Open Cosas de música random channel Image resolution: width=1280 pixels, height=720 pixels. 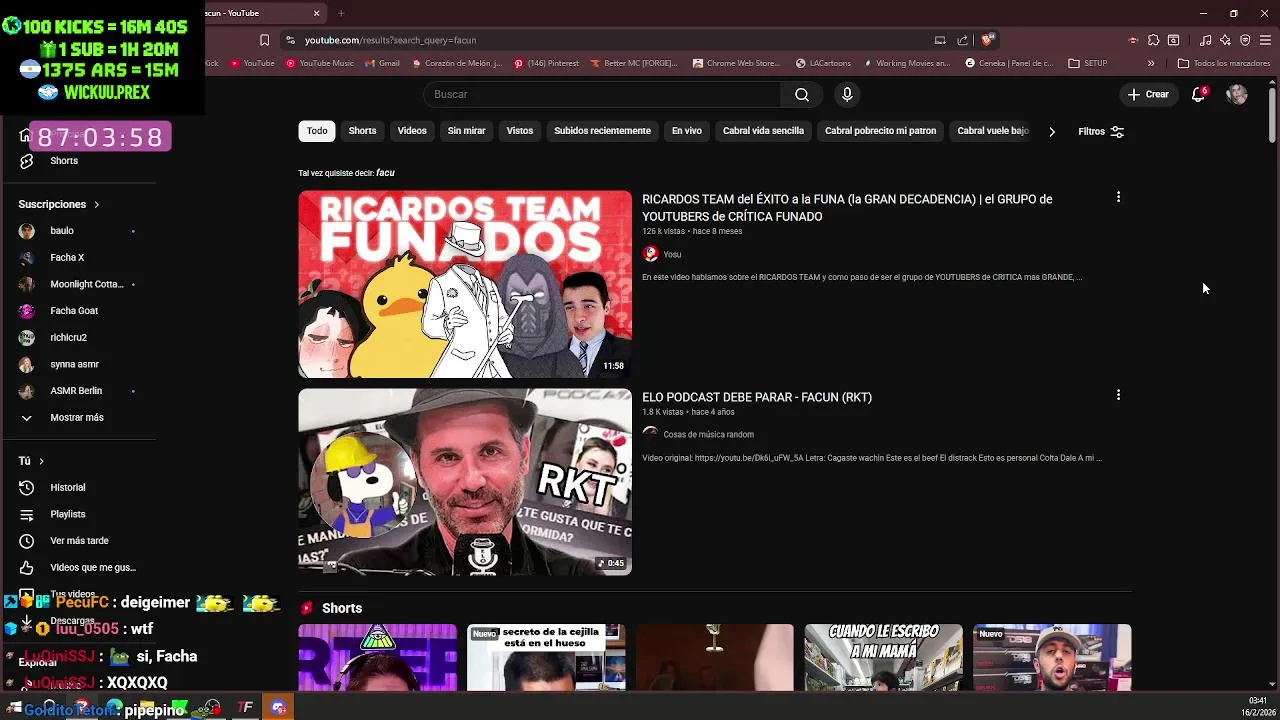pyautogui.click(x=708, y=434)
